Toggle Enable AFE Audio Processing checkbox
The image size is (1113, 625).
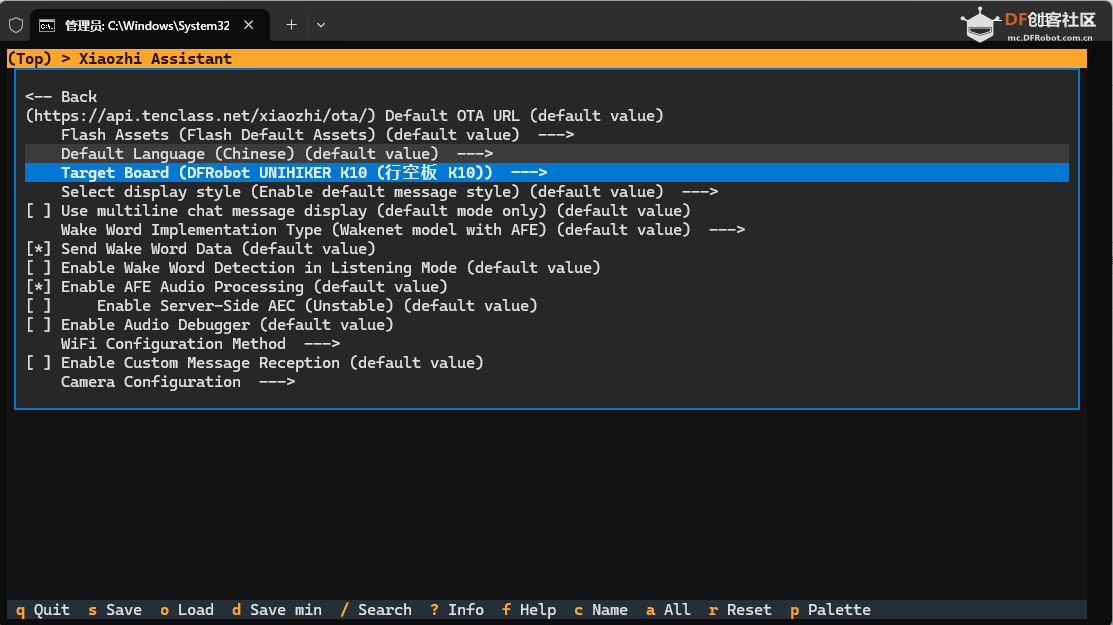point(38,287)
